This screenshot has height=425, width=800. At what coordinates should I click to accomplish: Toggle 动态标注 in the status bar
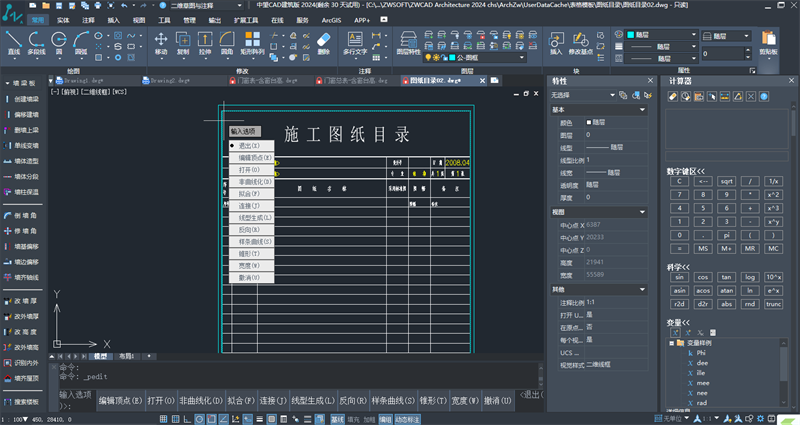click(407, 419)
